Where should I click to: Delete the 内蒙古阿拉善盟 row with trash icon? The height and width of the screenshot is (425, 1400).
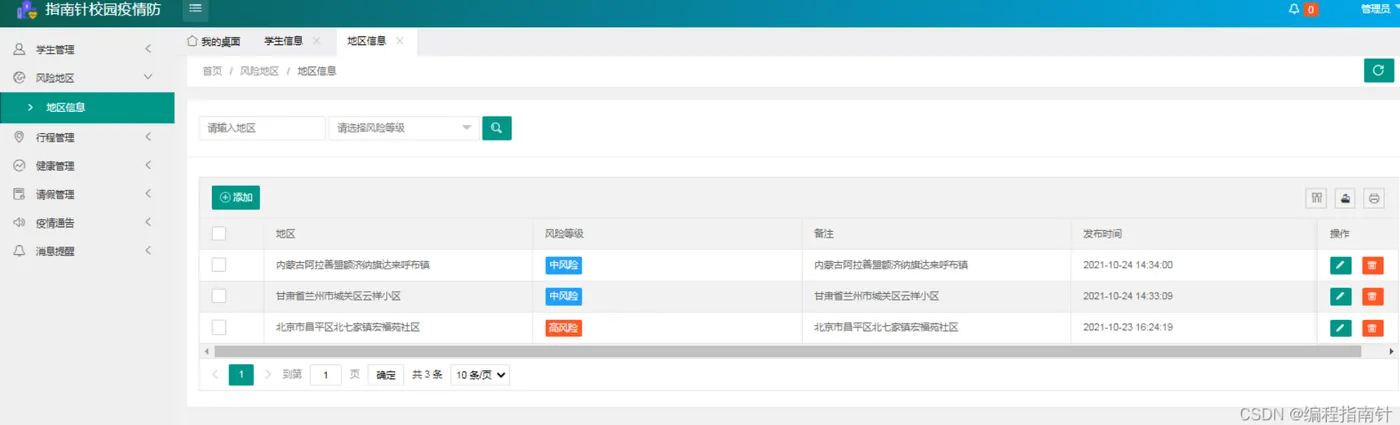(x=1372, y=265)
